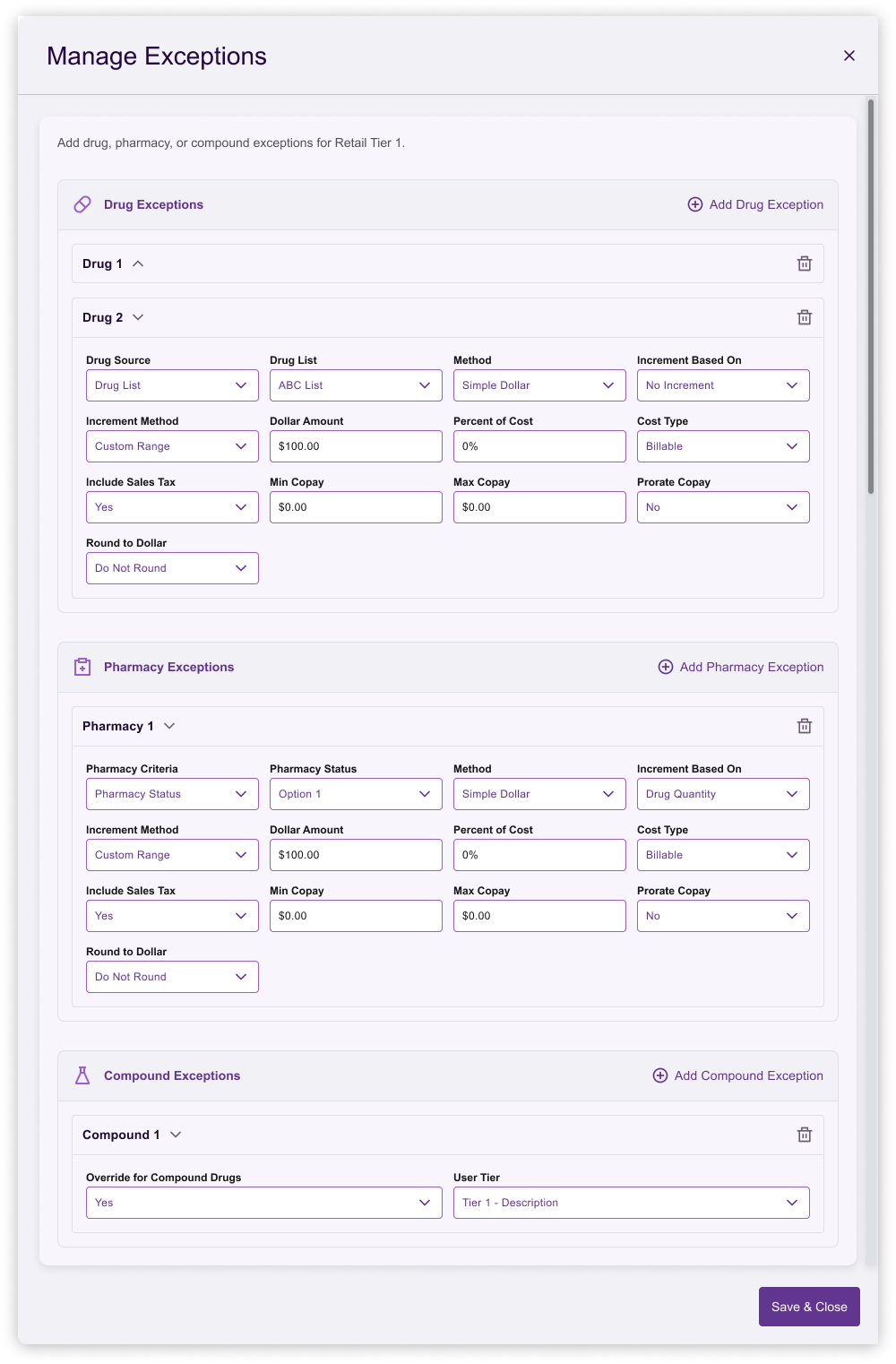Open Pharmacy 1 Round to Dollar dropdown

tap(172, 977)
